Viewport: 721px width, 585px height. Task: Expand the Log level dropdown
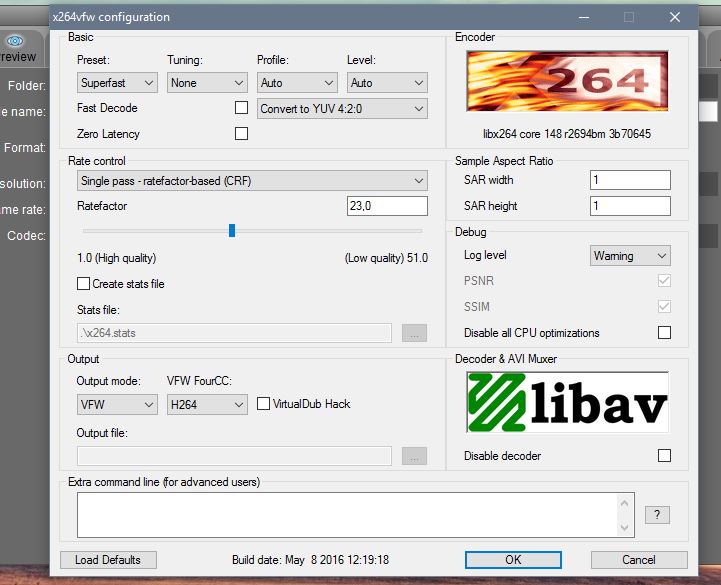pyautogui.click(x=630, y=256)
